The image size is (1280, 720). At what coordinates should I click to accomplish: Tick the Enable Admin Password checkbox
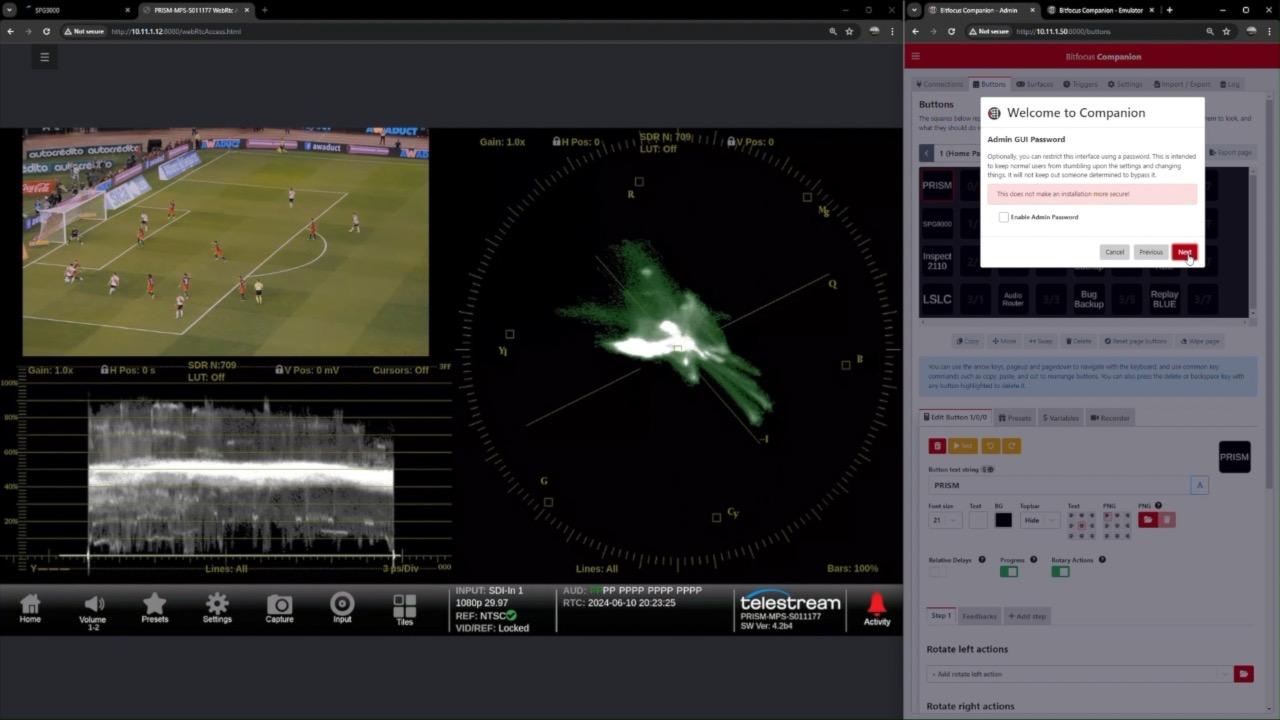[1003, 217]
